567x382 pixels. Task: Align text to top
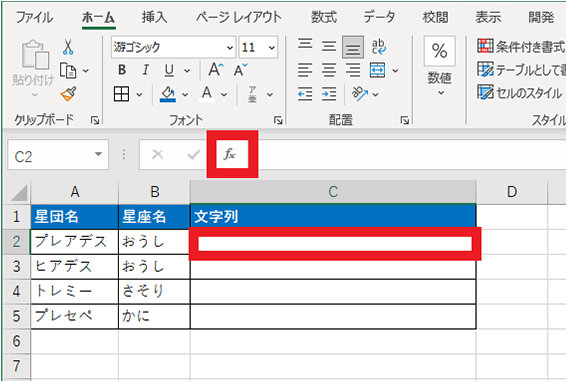tap(305, 44)
